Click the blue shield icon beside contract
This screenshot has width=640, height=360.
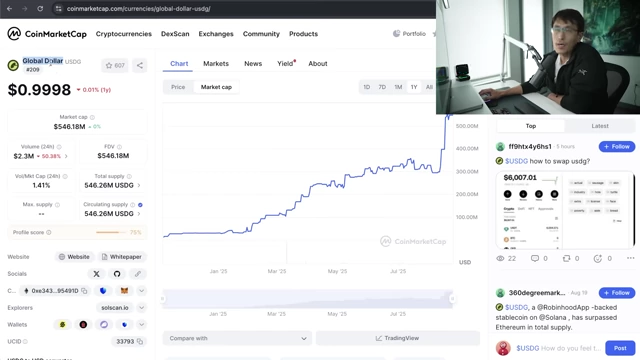(103, 291)
